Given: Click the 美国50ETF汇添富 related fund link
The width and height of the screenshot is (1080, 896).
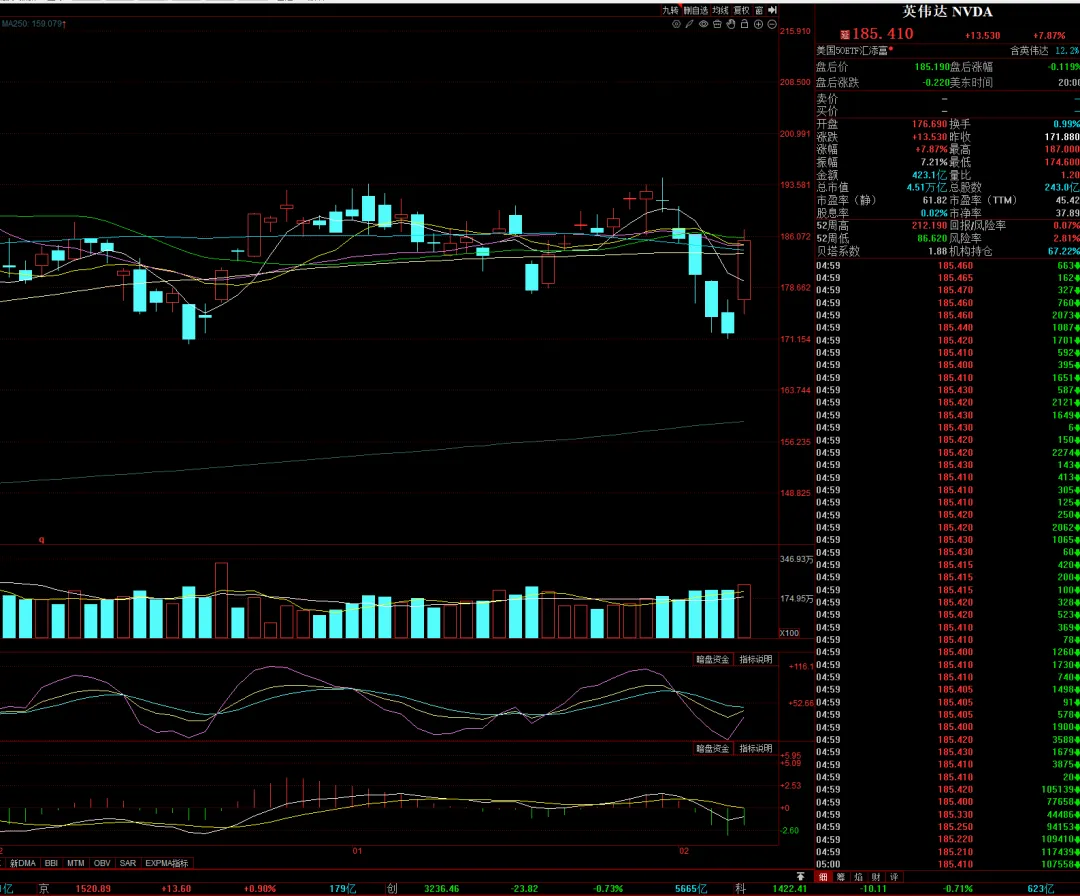Looking at the screenshot, I should pos(852,51).
